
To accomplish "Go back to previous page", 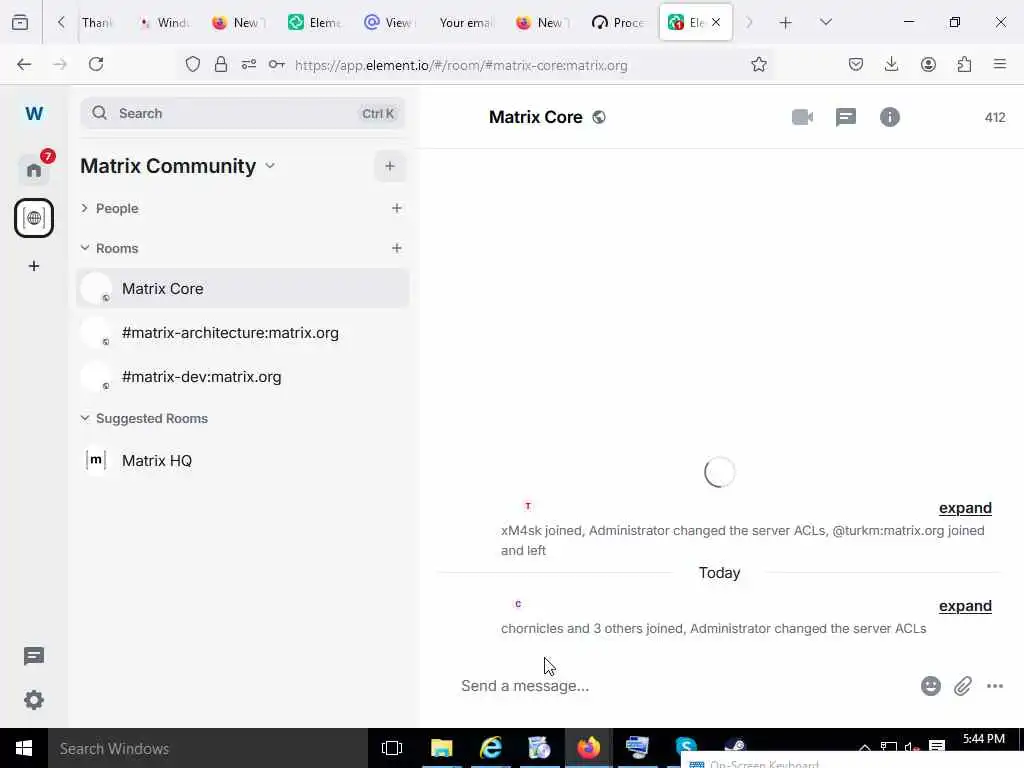I will click(24, 64).
